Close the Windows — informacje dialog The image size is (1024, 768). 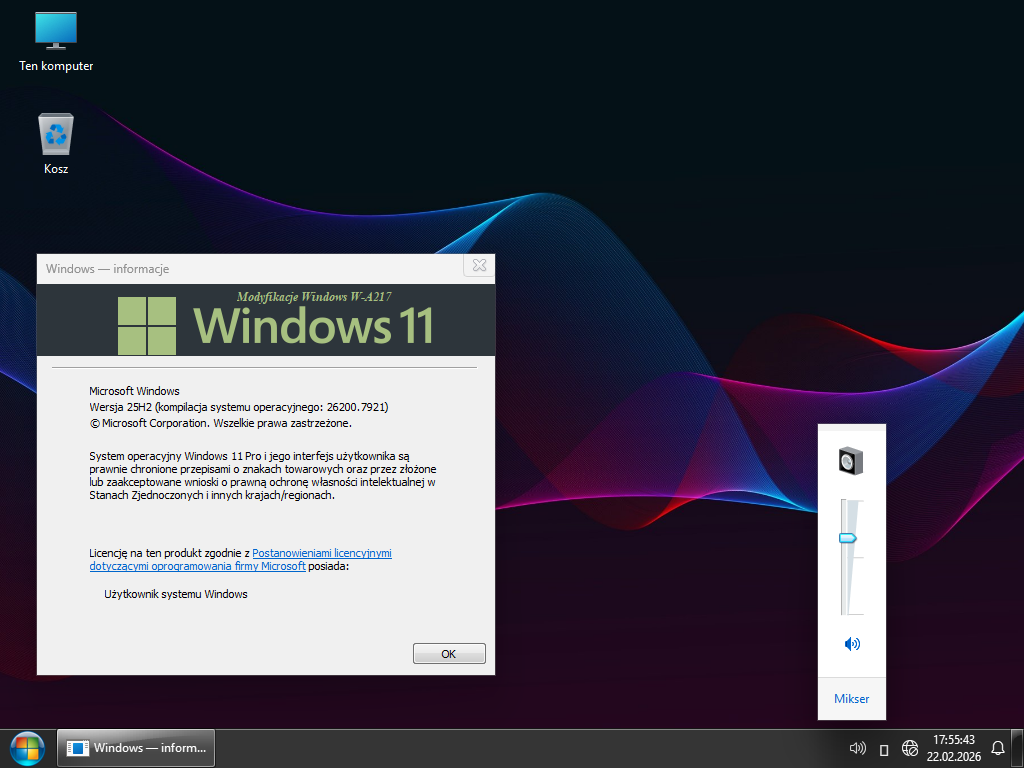point(479,266)
